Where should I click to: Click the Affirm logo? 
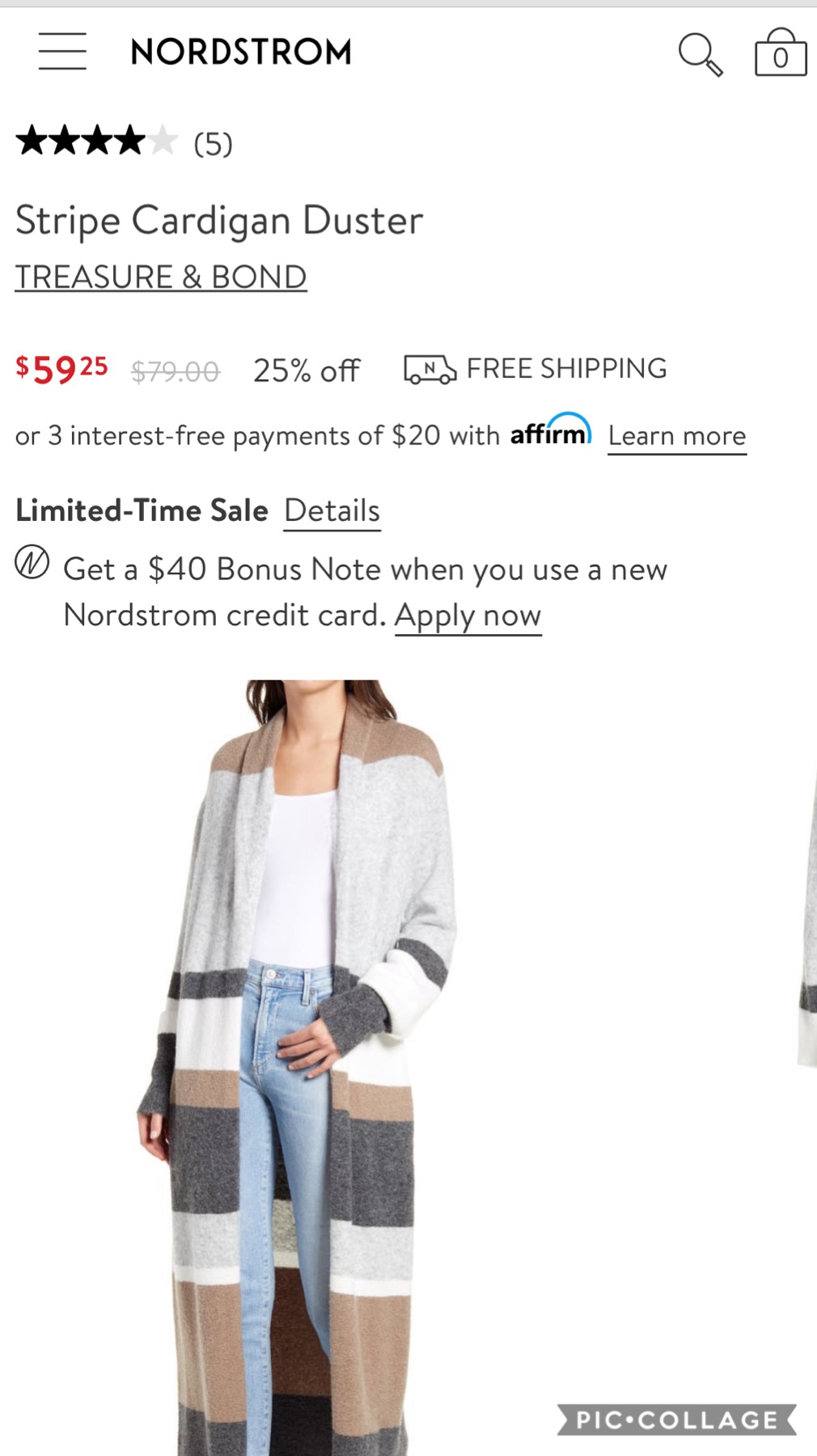click(550, 431)
